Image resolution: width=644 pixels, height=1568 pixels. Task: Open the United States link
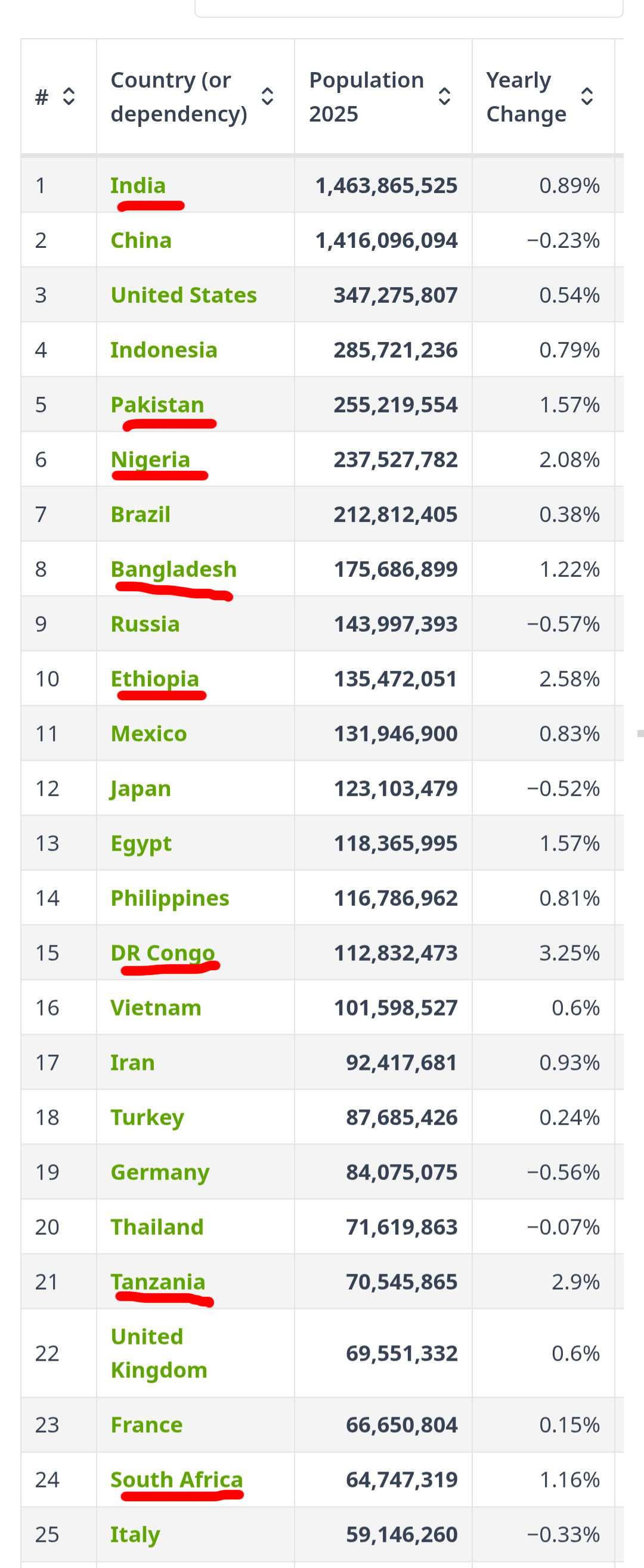click(184, 294)
